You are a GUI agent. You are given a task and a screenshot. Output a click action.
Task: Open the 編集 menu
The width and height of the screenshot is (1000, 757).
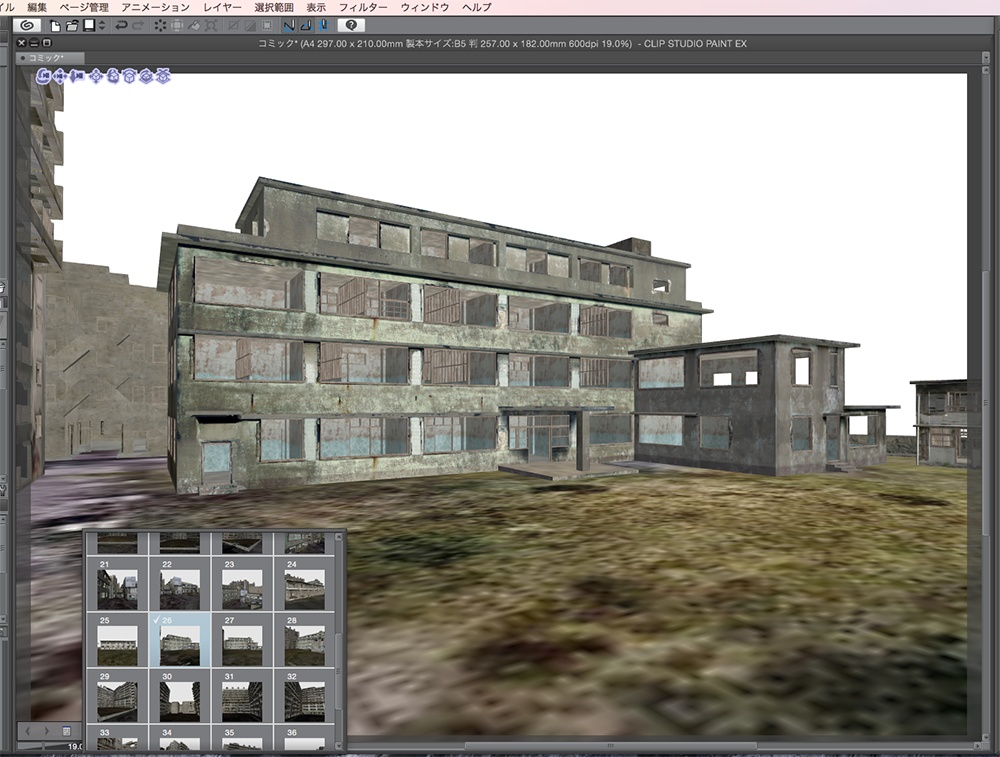(37, 7)
